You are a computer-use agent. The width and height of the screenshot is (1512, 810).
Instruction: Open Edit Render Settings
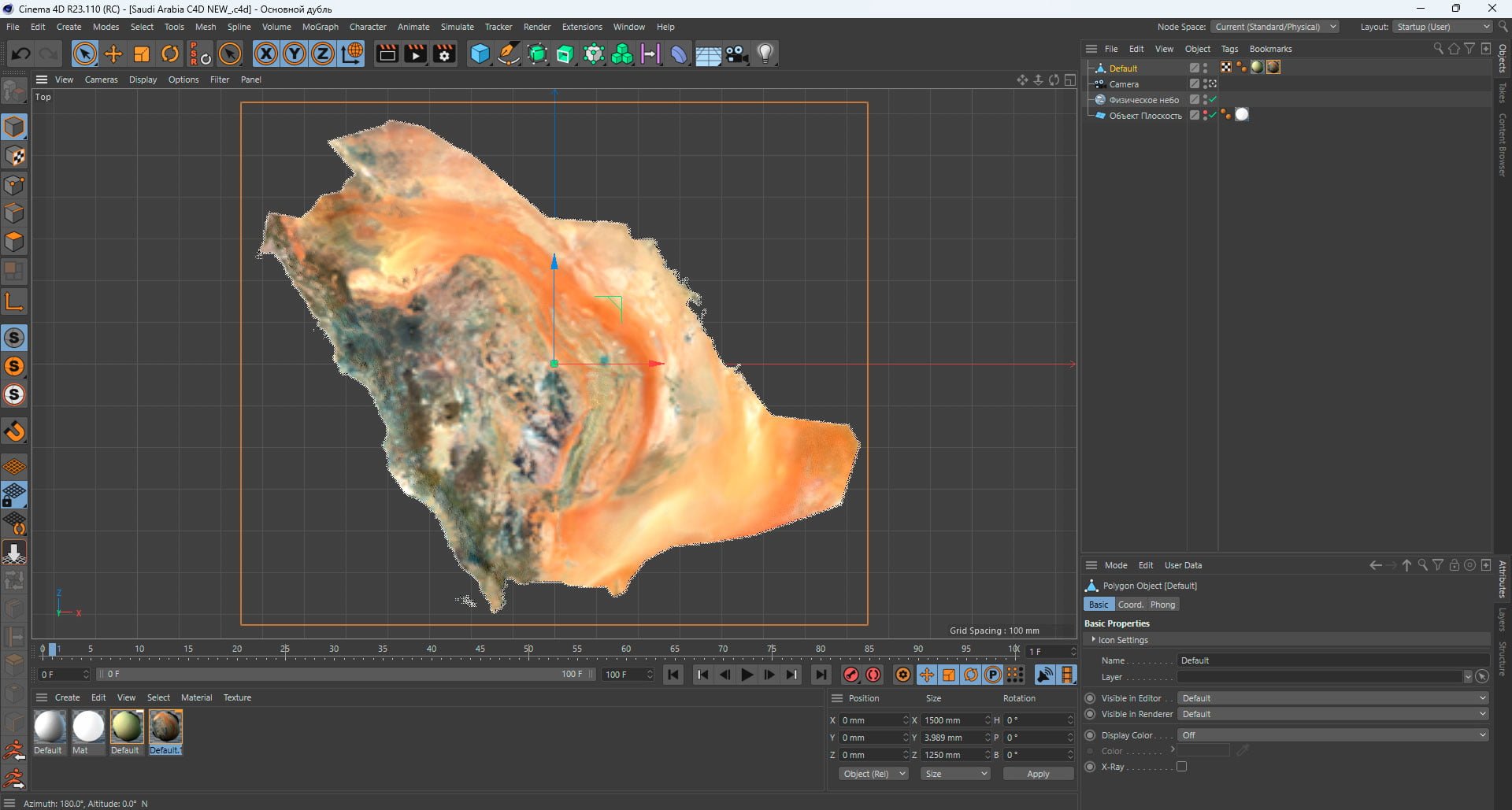click(x=444, y=54)
